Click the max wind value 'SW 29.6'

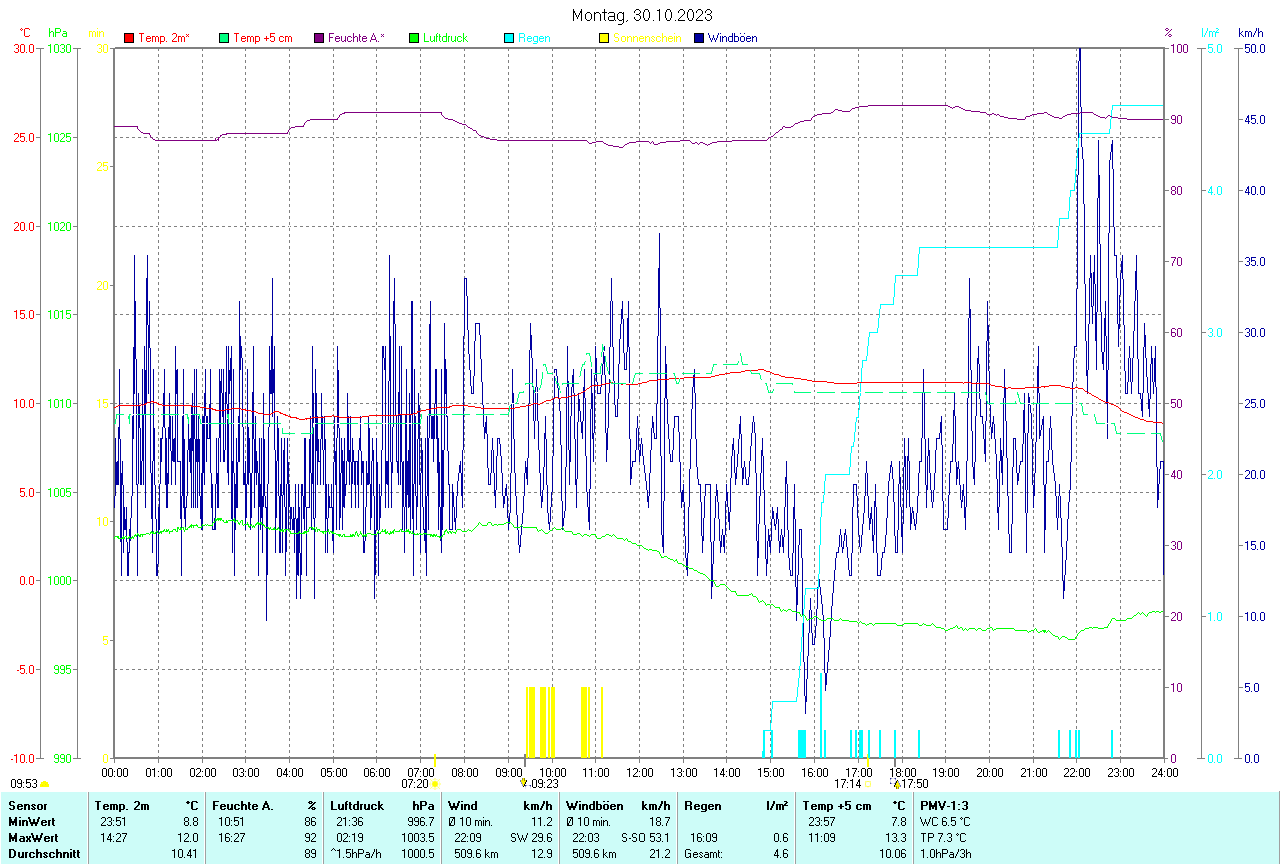[531, 837]
